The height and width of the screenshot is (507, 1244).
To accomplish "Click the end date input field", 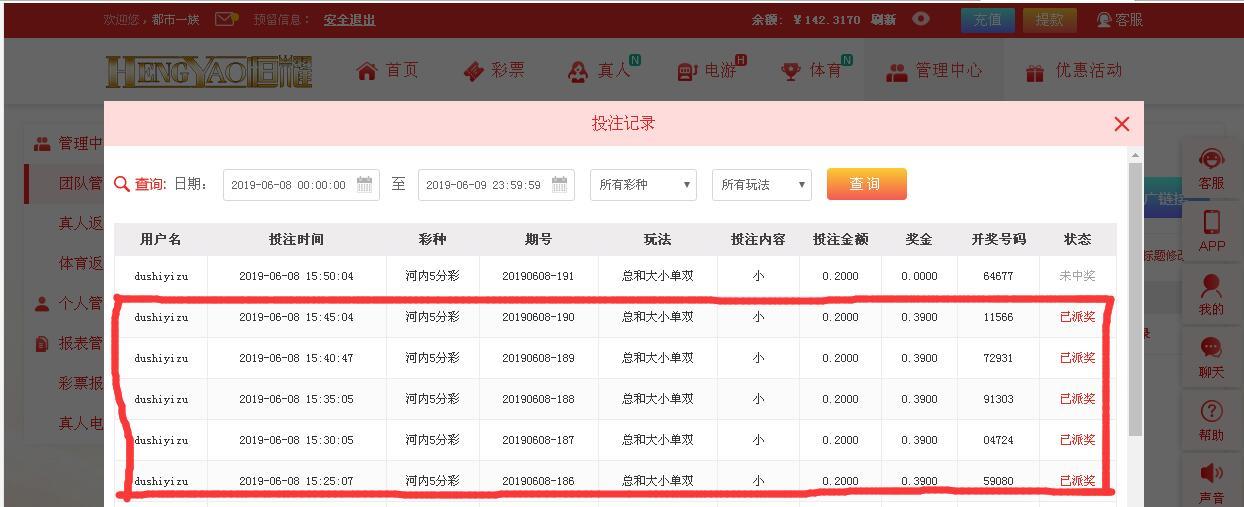I will tap(496, 185).
